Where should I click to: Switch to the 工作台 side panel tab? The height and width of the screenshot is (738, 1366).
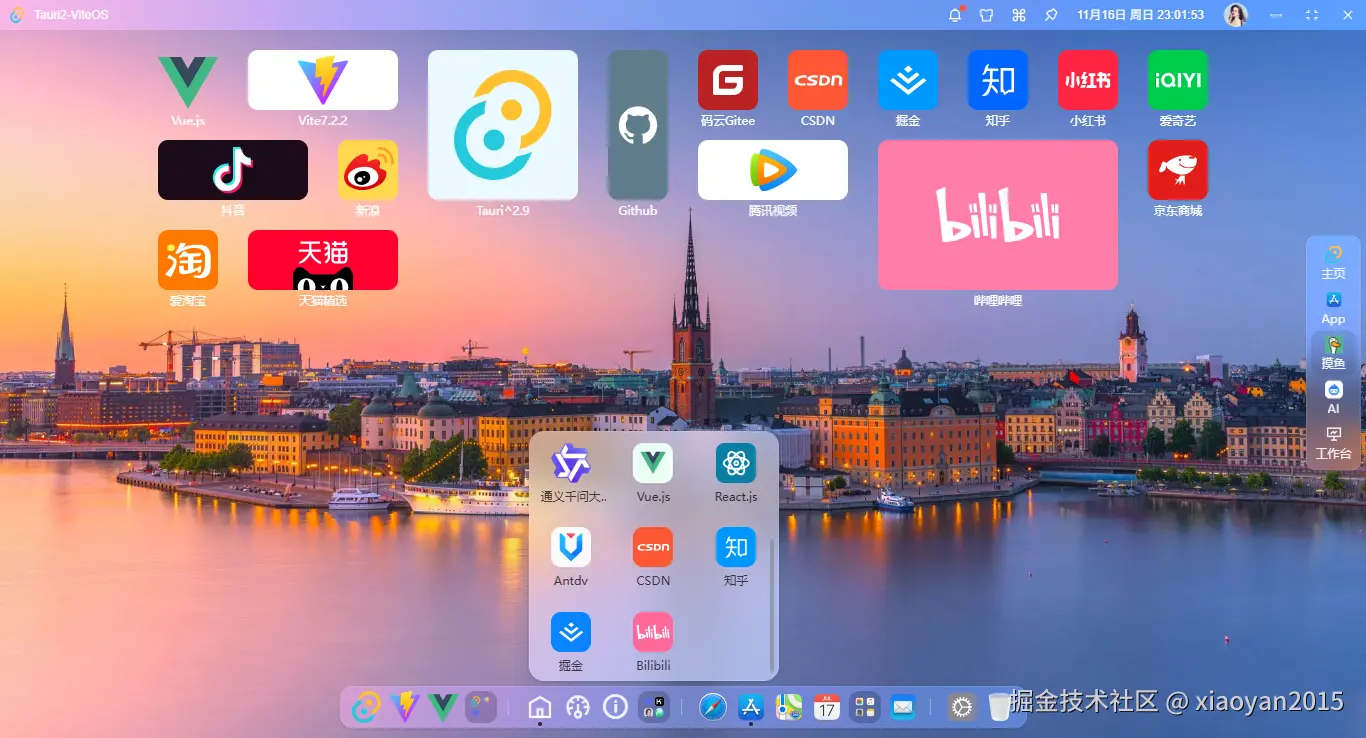1333,443
